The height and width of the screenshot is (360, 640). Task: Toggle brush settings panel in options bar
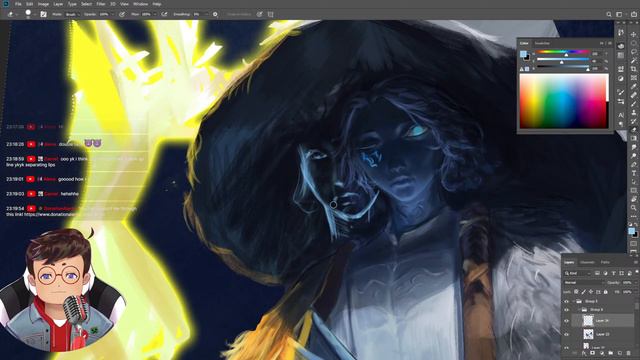43,14
